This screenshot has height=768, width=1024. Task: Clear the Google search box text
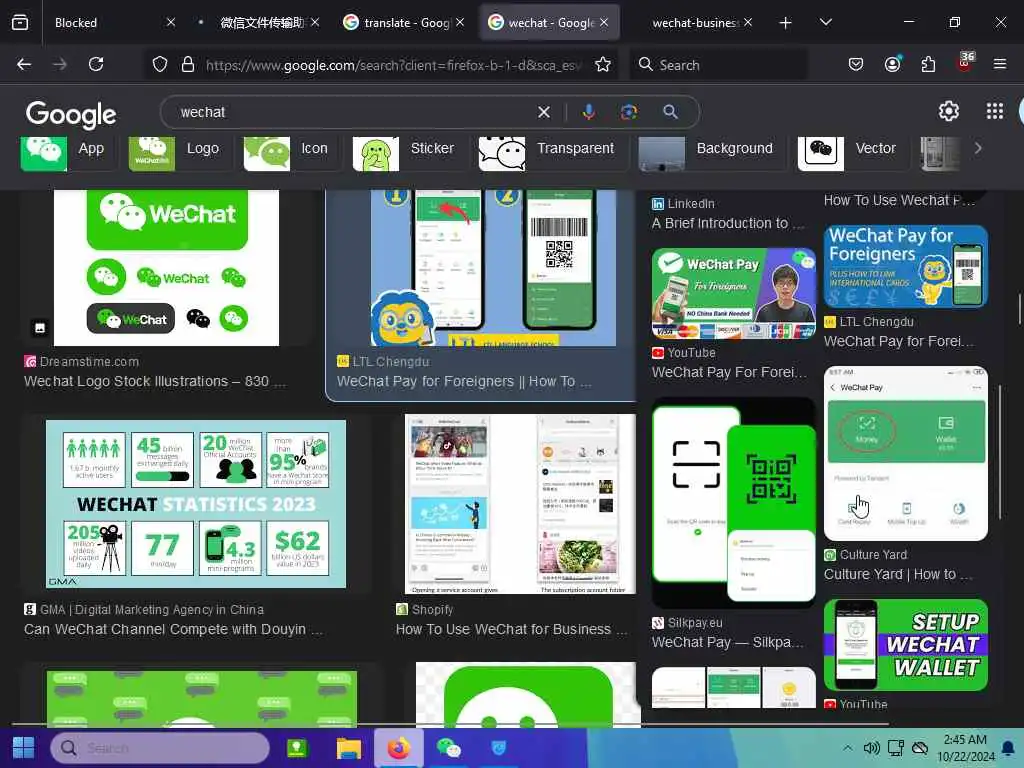click(543, 112)
